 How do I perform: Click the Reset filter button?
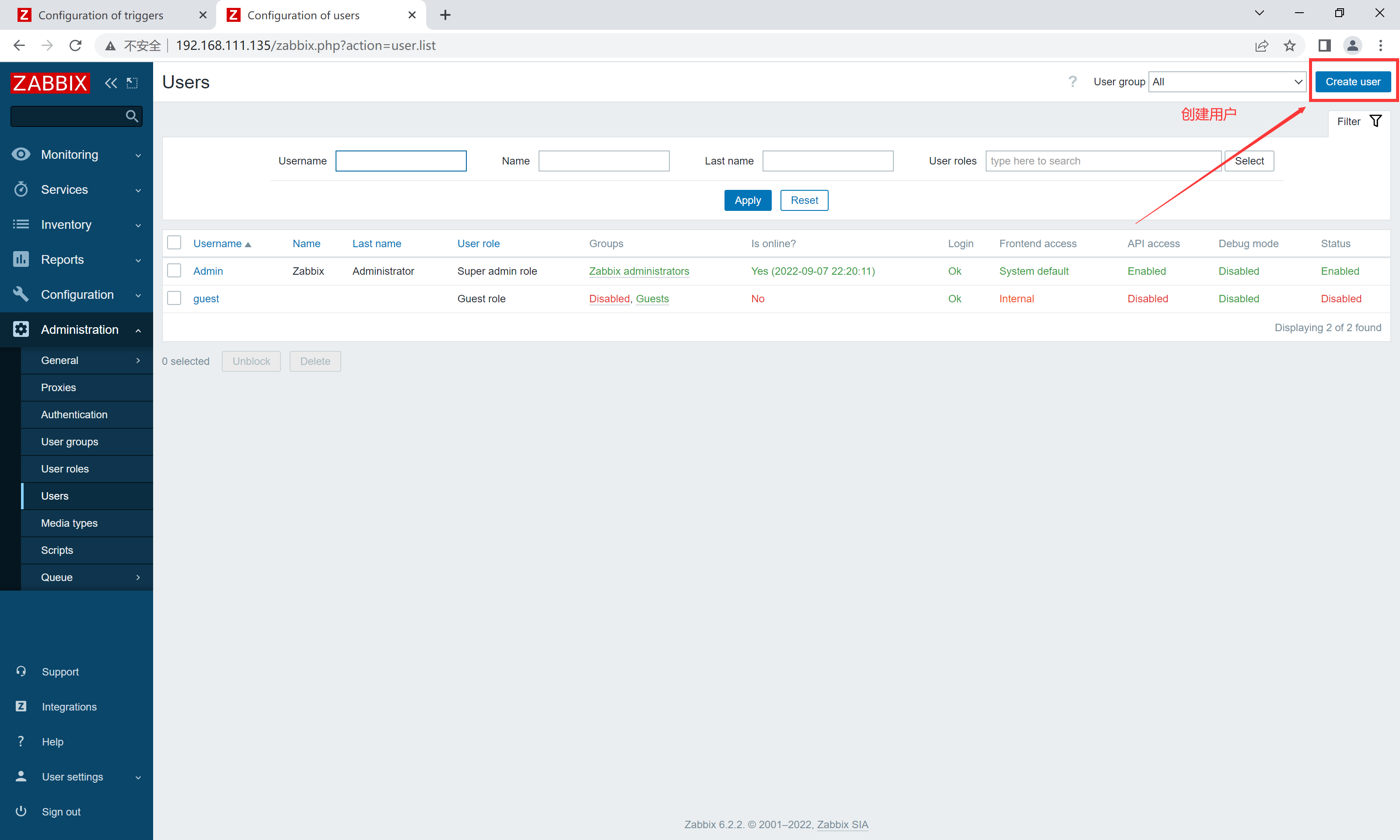click(804, 200)
